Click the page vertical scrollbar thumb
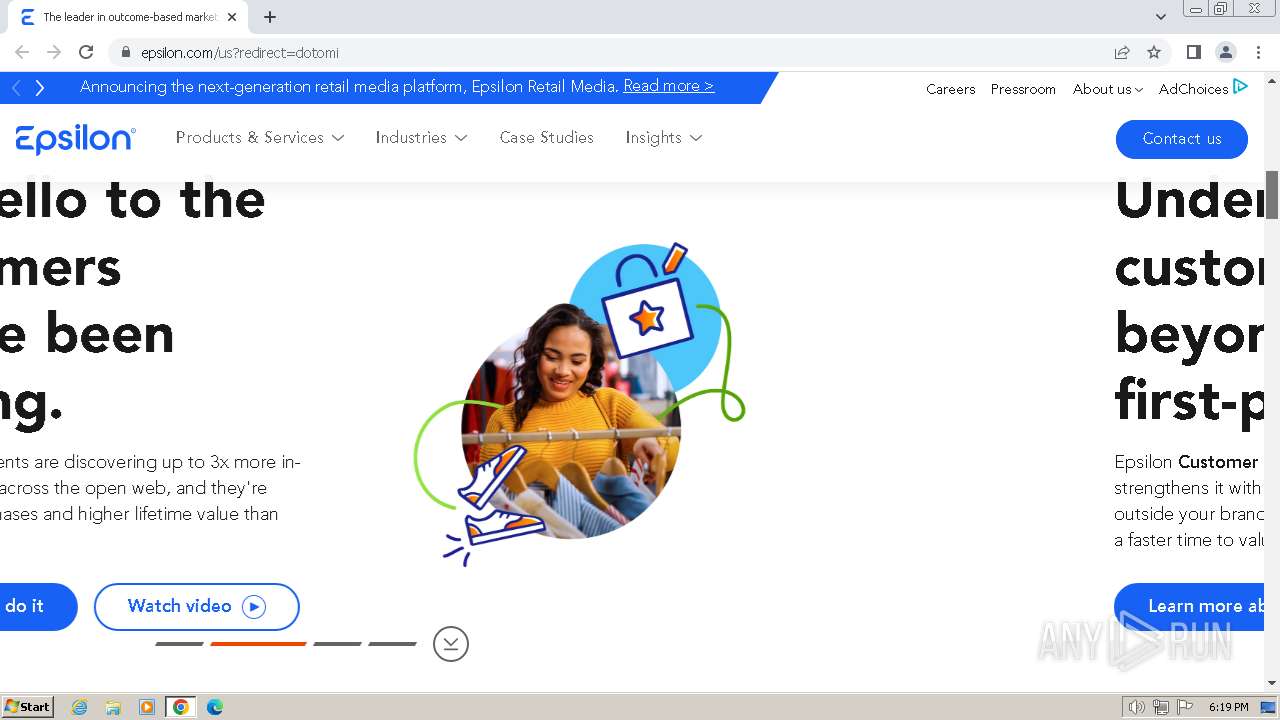Image resolution: width=1280 pixels, height=720 pixels. 1272,195
